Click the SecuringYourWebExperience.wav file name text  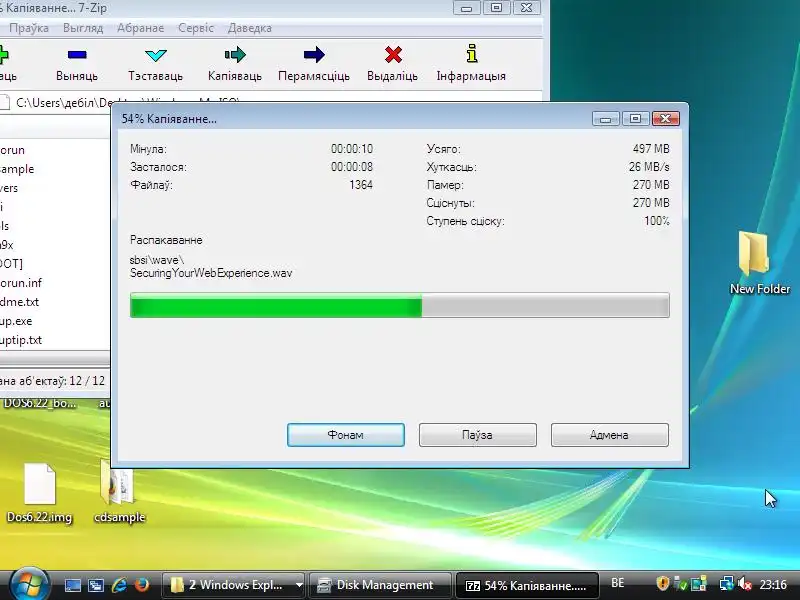click(x=211, y=273)
